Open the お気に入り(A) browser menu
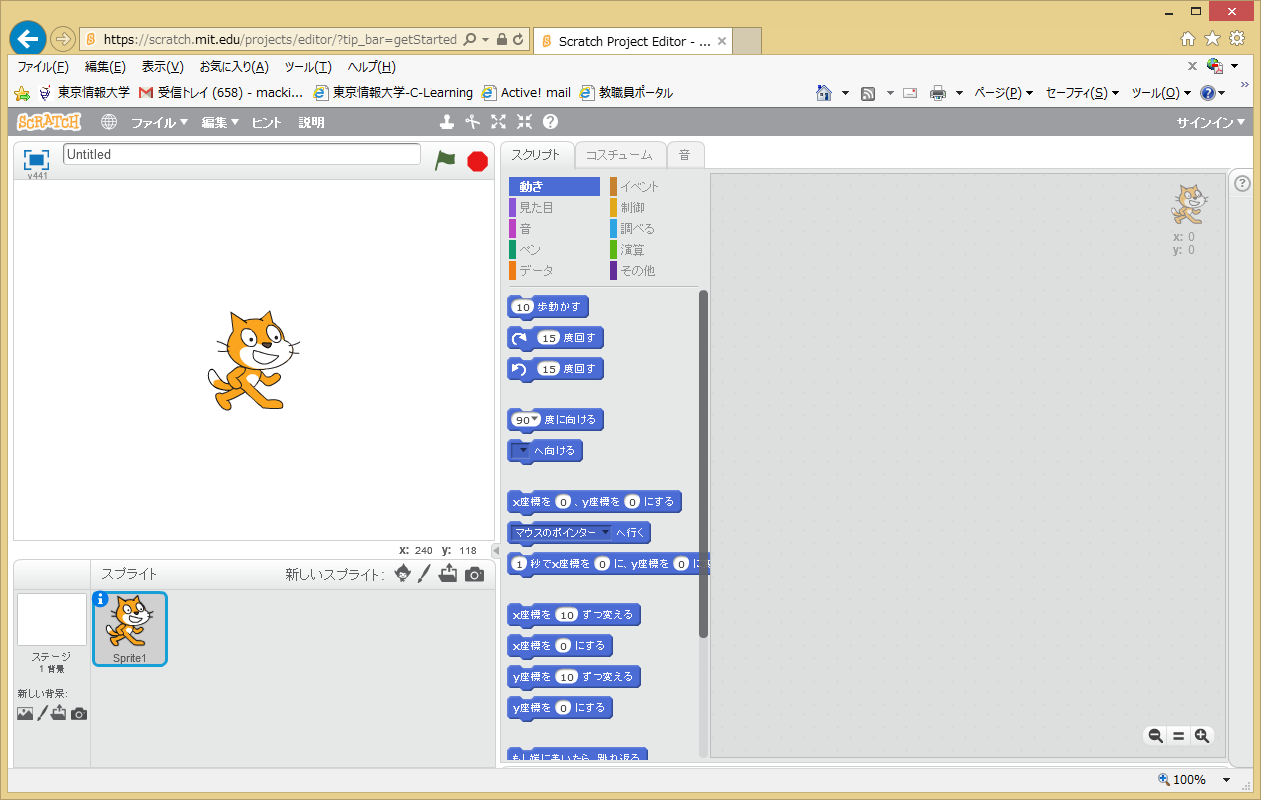Viewport: 1261px width, 800px height. click(234, 67)
